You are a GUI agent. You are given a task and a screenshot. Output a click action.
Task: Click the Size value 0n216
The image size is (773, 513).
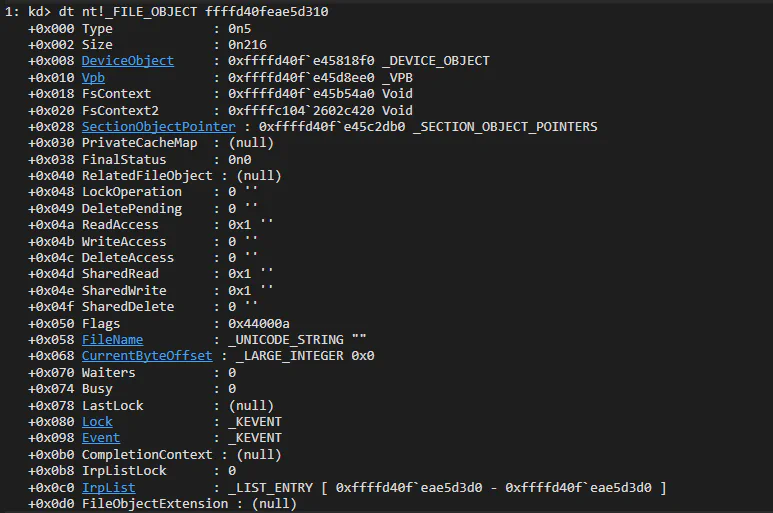246,45
